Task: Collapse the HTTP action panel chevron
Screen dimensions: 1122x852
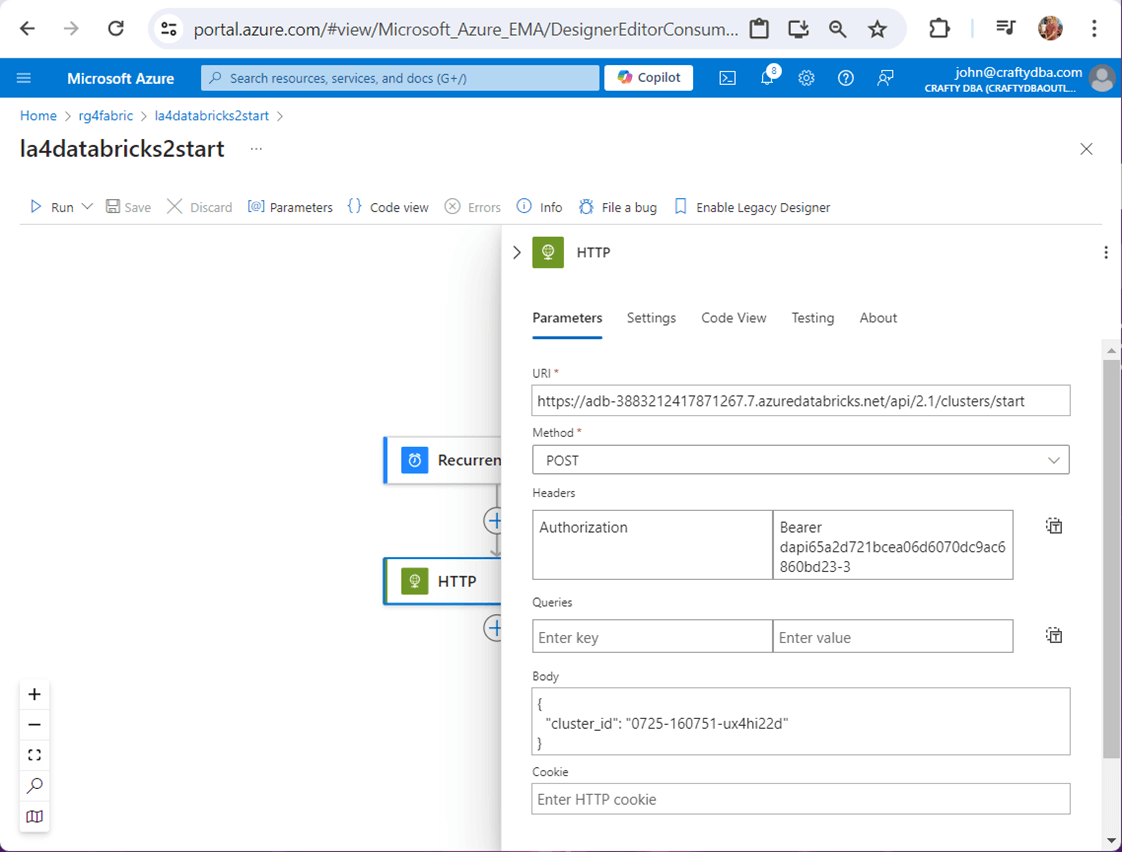Action: (517, 253)
